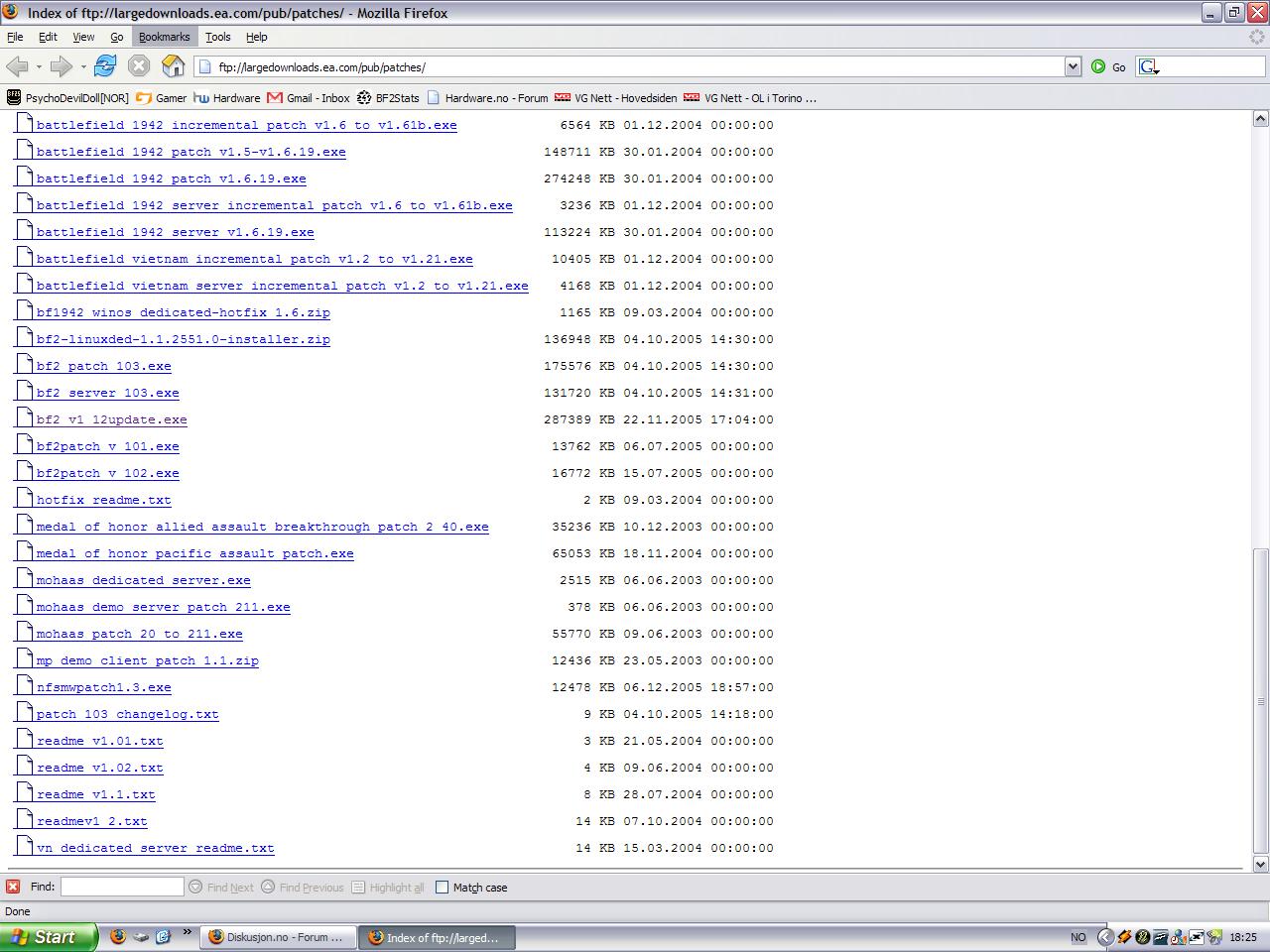
Task: Go to the Home page icon
Action: (x=174, y=66)
